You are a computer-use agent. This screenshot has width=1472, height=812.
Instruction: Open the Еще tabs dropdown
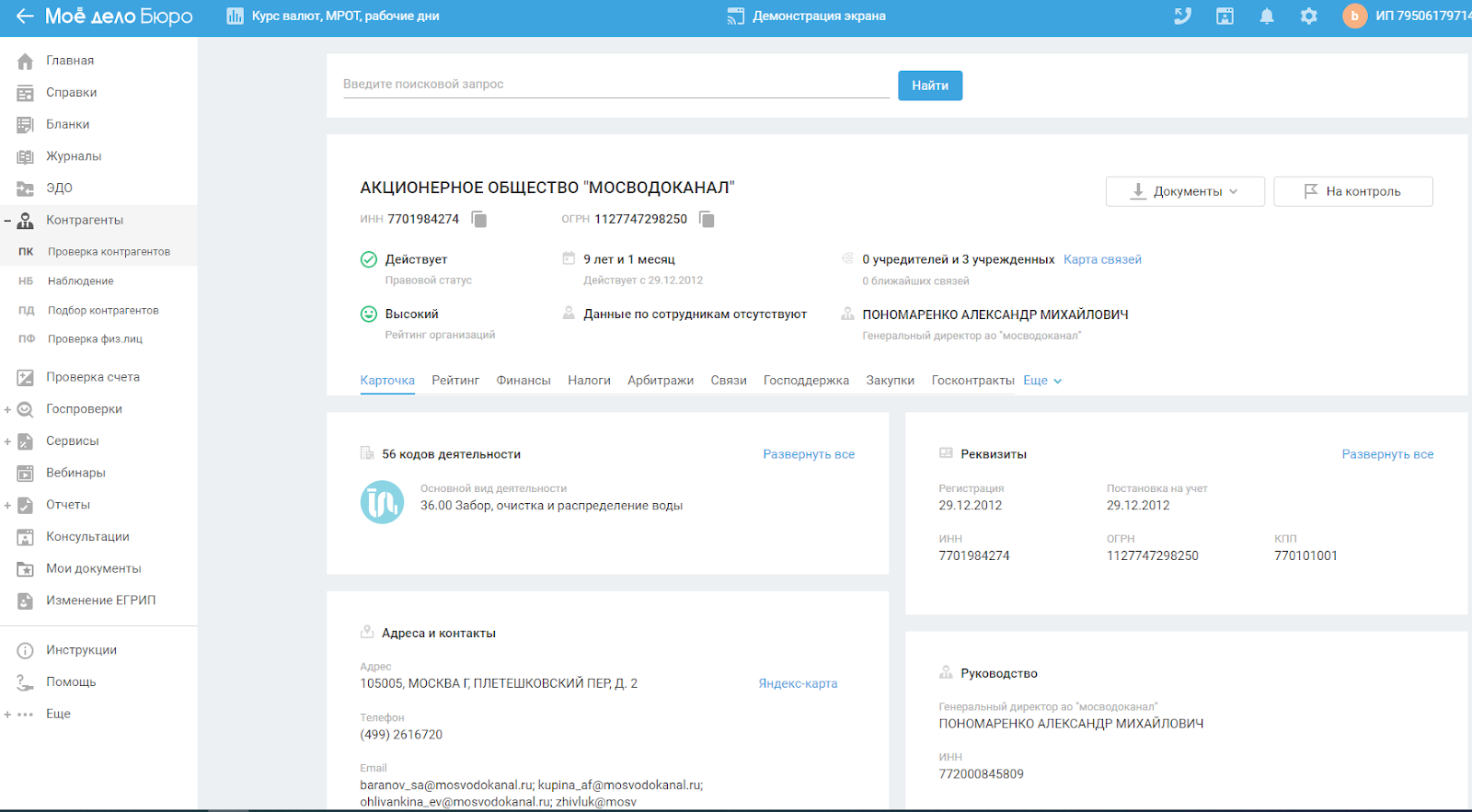tap(1042, 381)
